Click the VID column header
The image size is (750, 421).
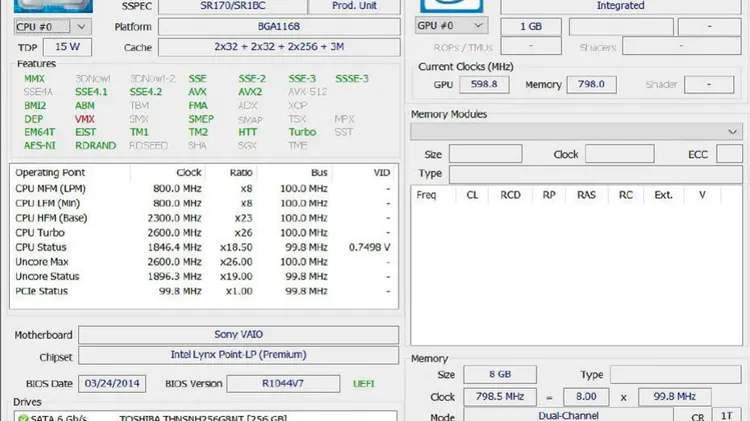point(382,173)
